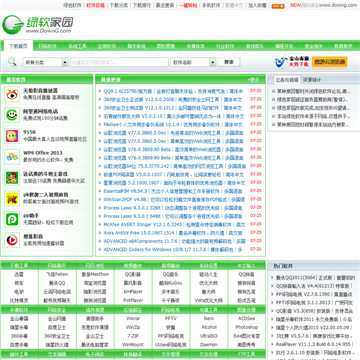Click Winrar in the compression list
The height and width of the screenshot is (360, 360).
tap(133, 319)
